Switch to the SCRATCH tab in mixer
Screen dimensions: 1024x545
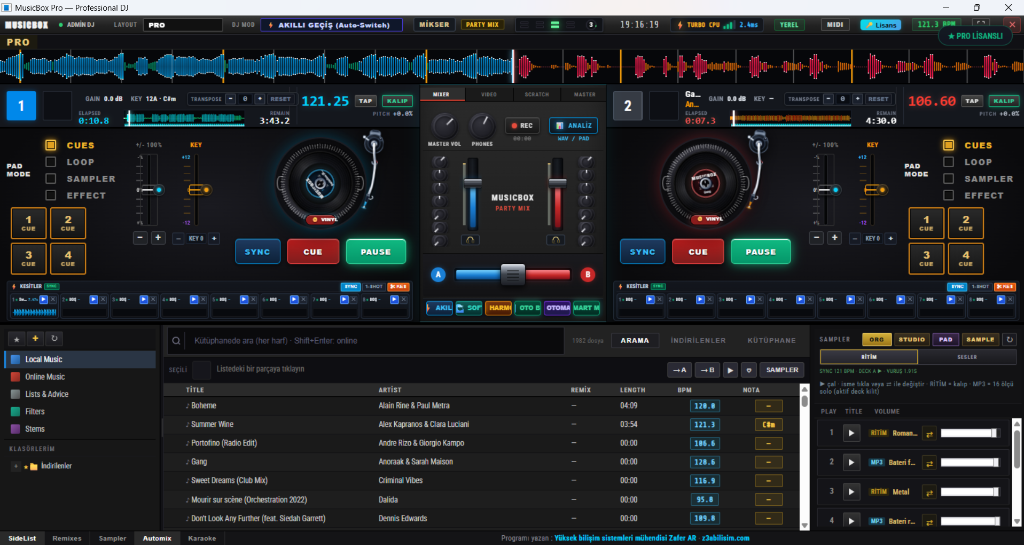[537, 95]
